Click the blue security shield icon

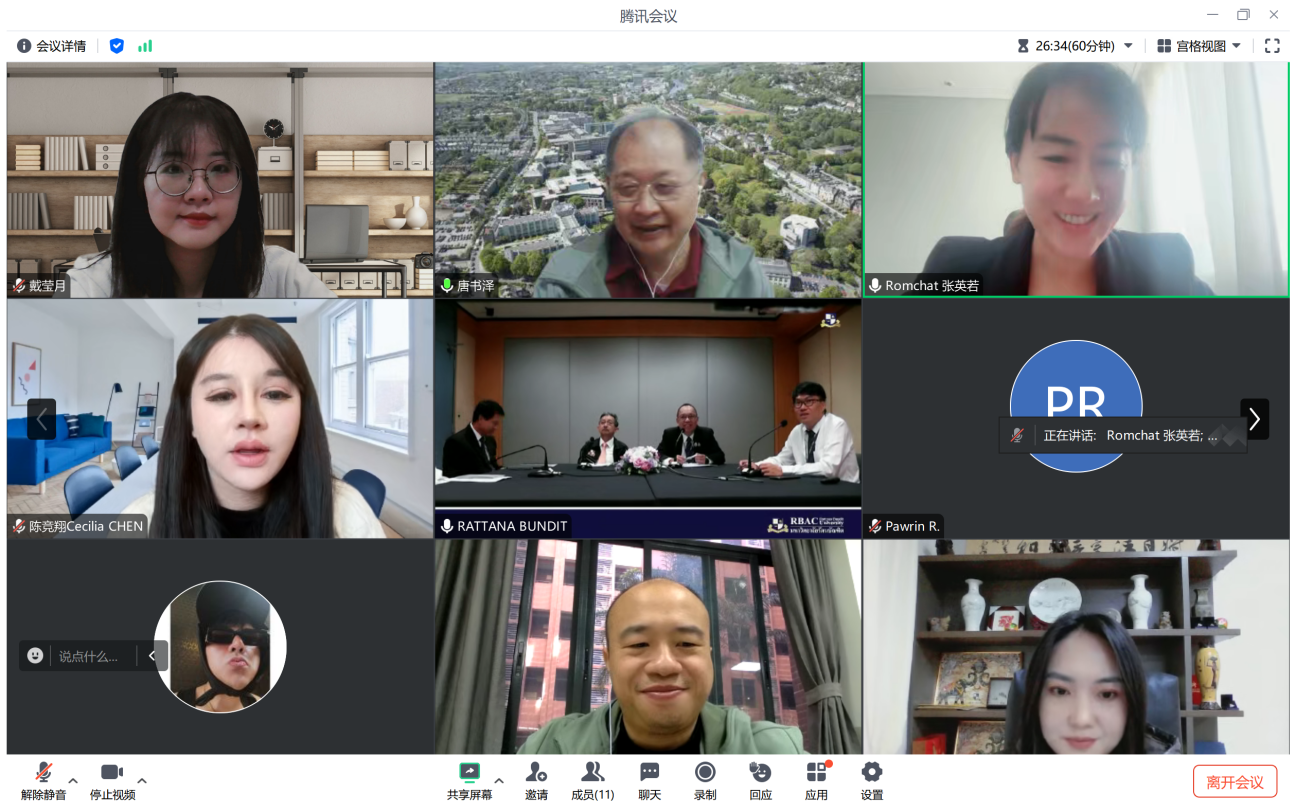pos(117,46)
